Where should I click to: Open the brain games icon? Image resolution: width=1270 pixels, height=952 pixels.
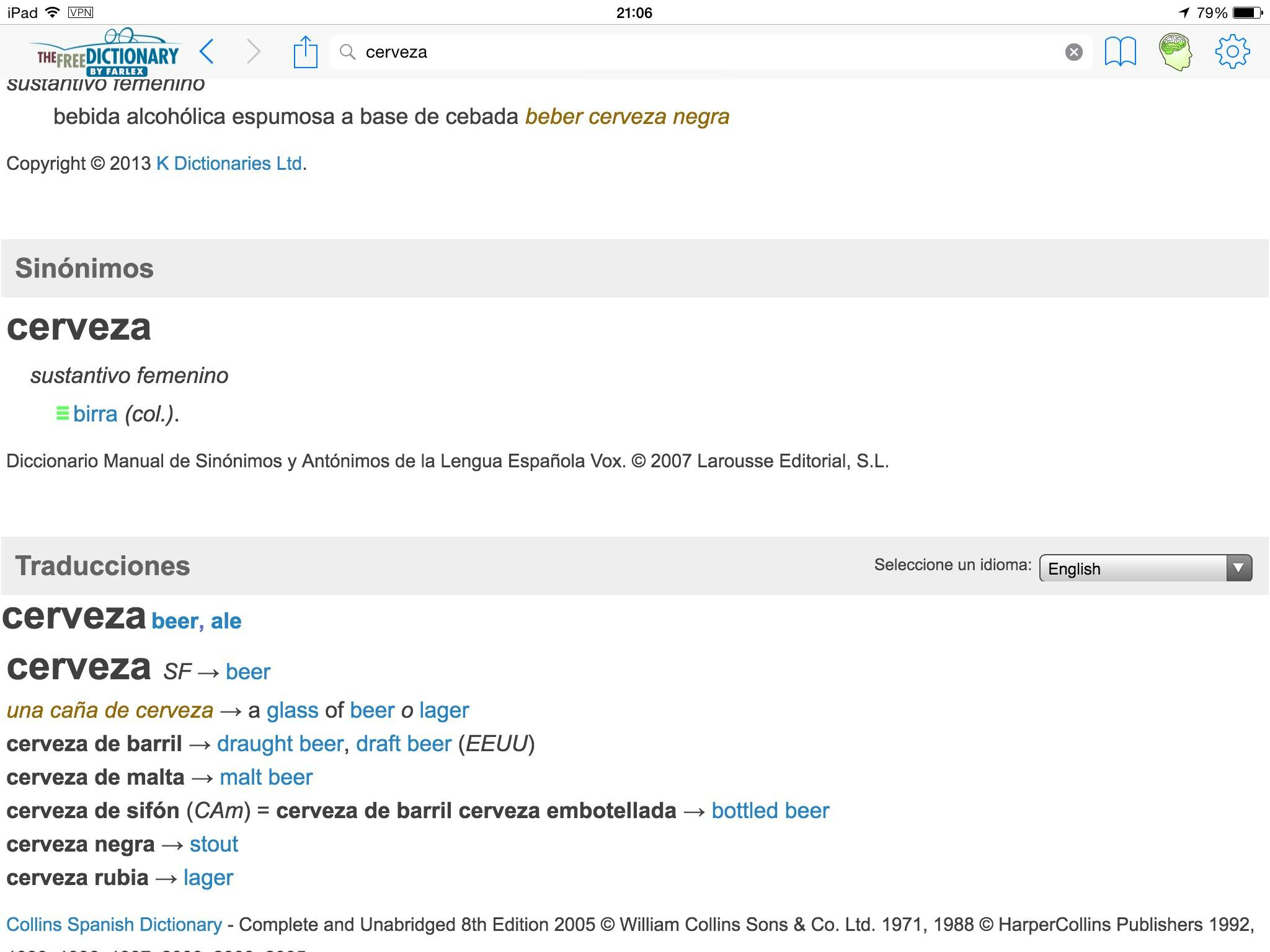1175,51
